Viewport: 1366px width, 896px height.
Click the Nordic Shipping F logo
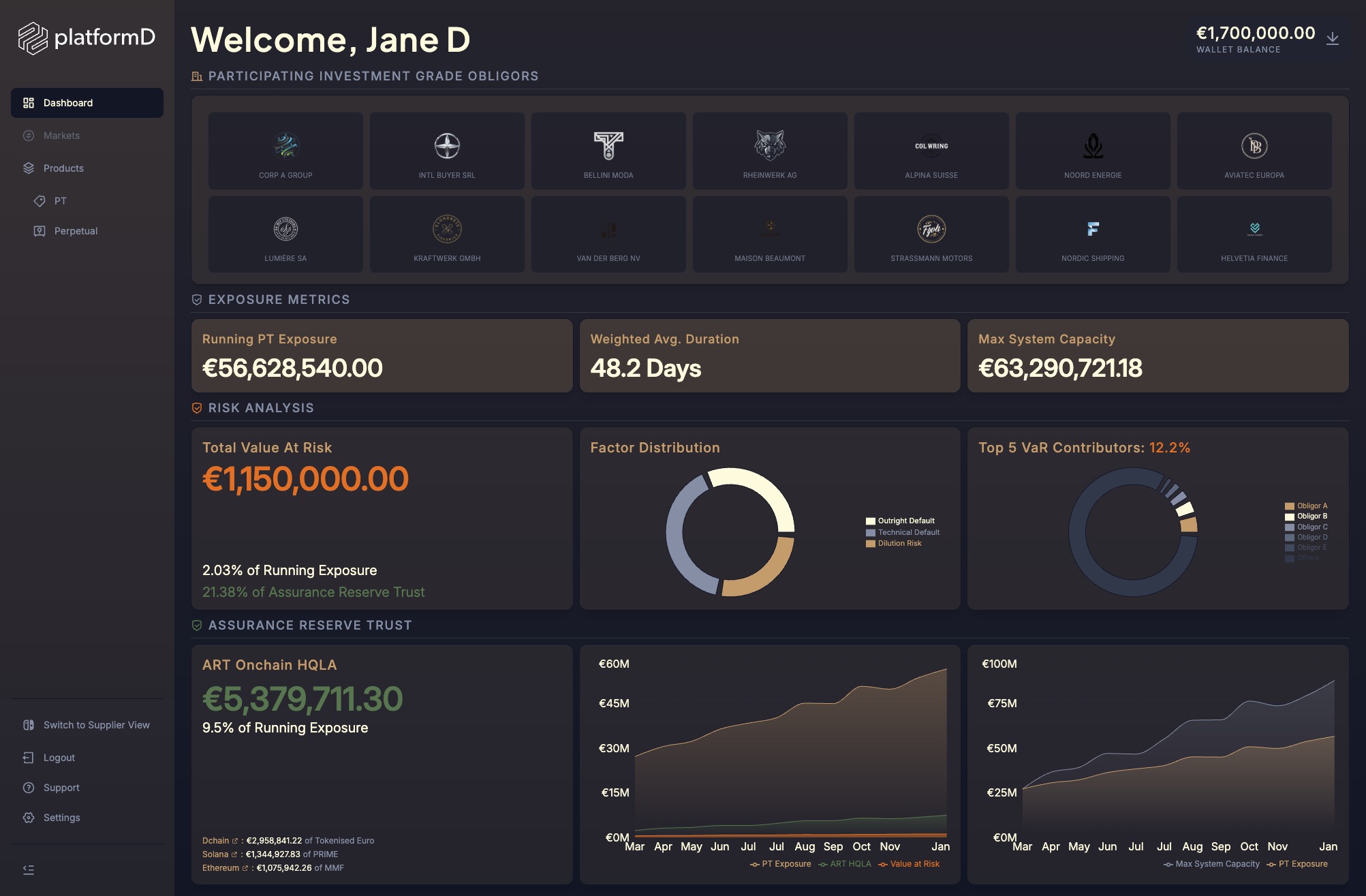(1093, 229)
